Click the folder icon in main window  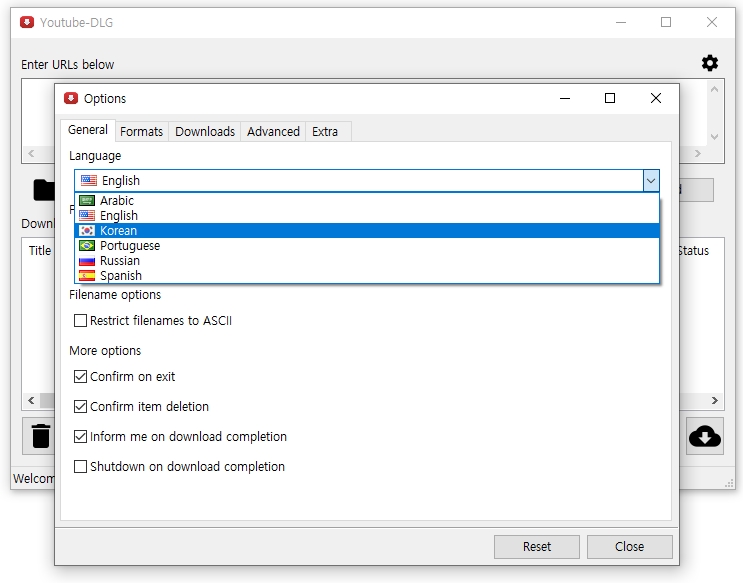pos(44,190)
